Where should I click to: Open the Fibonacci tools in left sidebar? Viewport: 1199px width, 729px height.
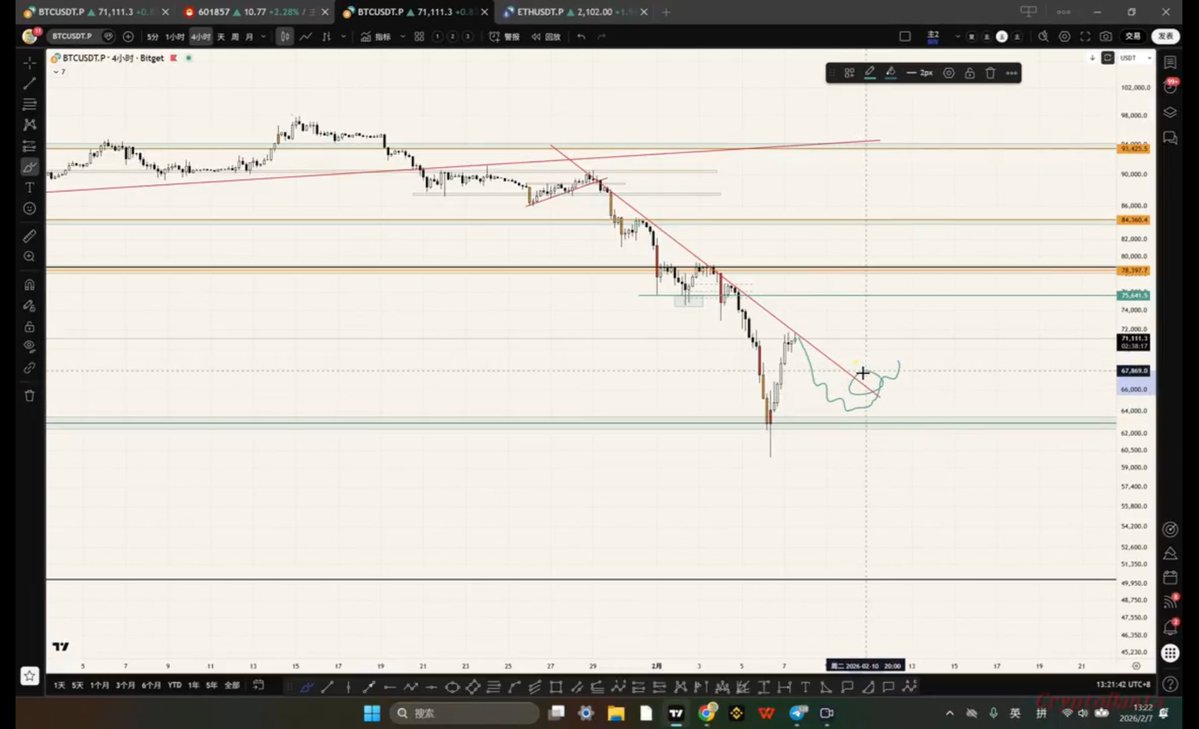pyautogui.click(x=30, y=104)
